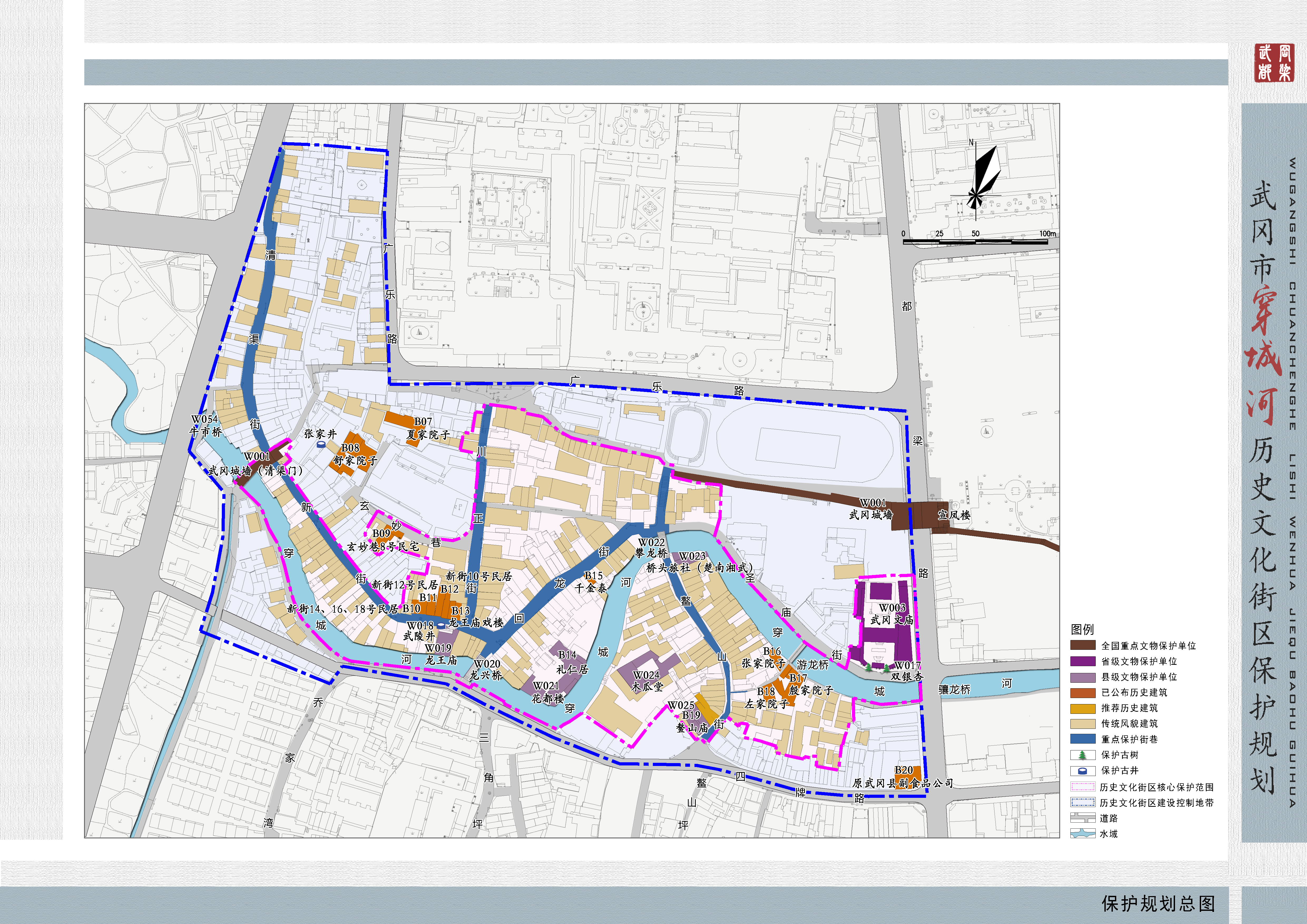Click the W022 攀龙桥 label

651,547
